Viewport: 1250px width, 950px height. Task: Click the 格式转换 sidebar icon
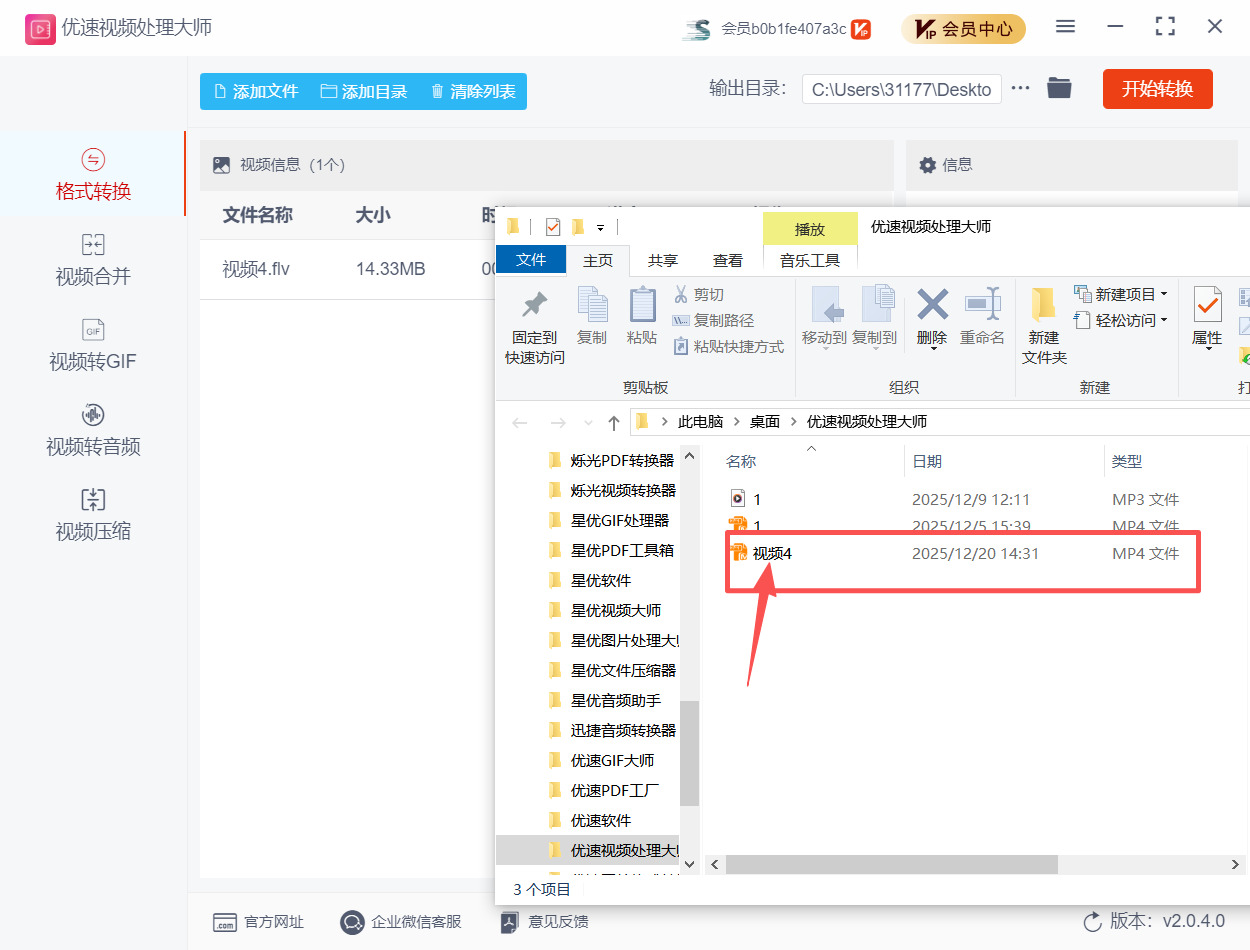click(92, 173)
